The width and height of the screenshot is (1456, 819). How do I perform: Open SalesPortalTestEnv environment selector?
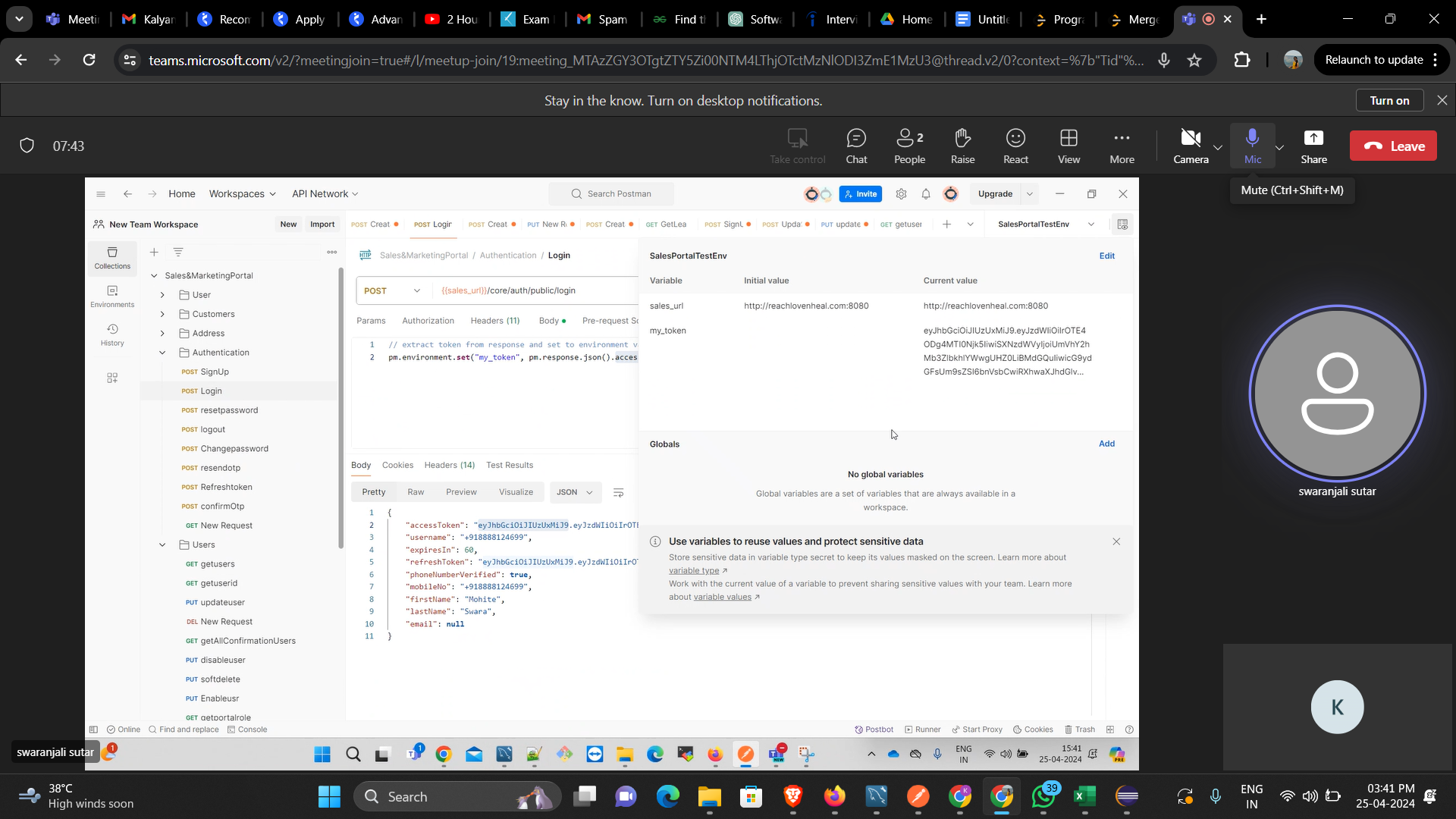click(1046, 224)
